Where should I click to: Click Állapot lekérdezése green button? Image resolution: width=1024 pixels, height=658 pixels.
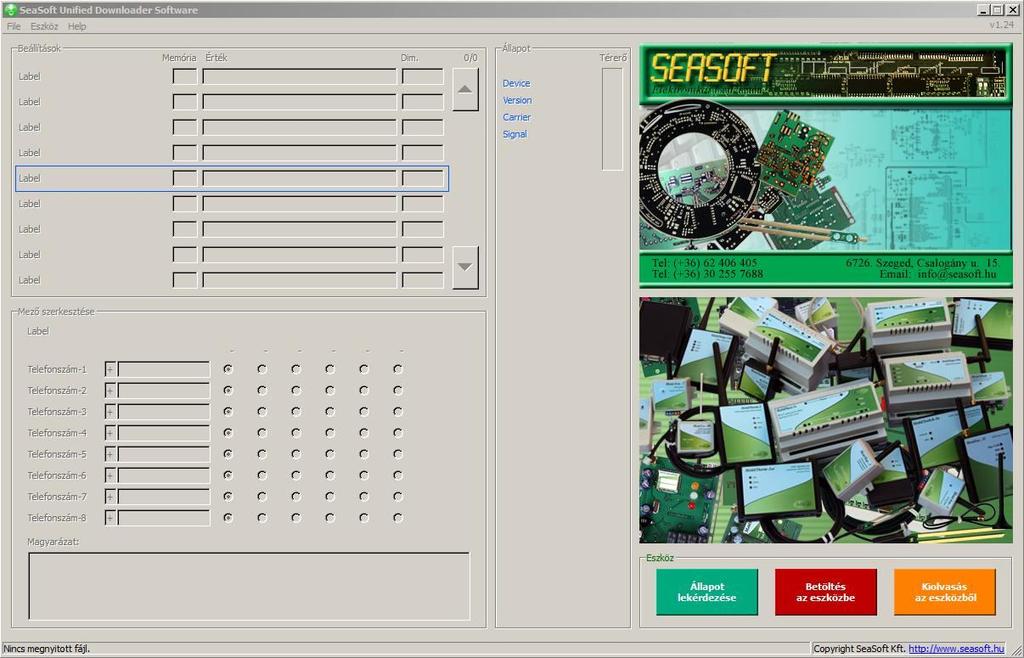pos(707,592)
